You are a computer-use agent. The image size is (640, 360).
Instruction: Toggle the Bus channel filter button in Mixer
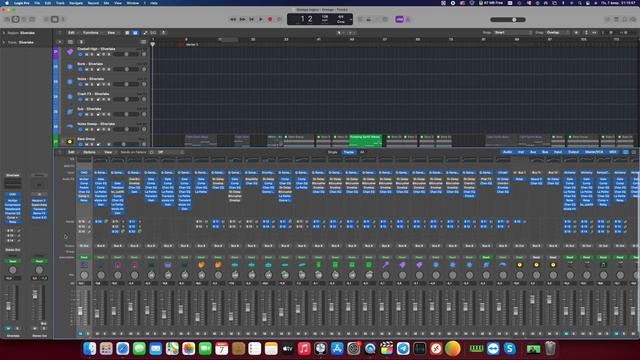[x=545, y=152]
